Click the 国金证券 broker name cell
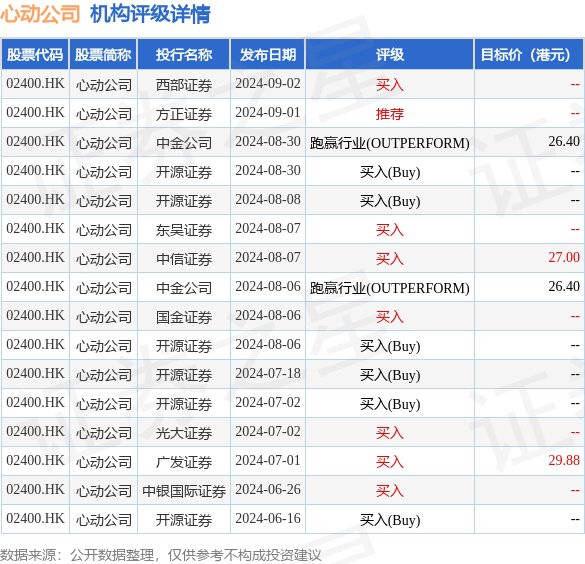 click(184, 317)
